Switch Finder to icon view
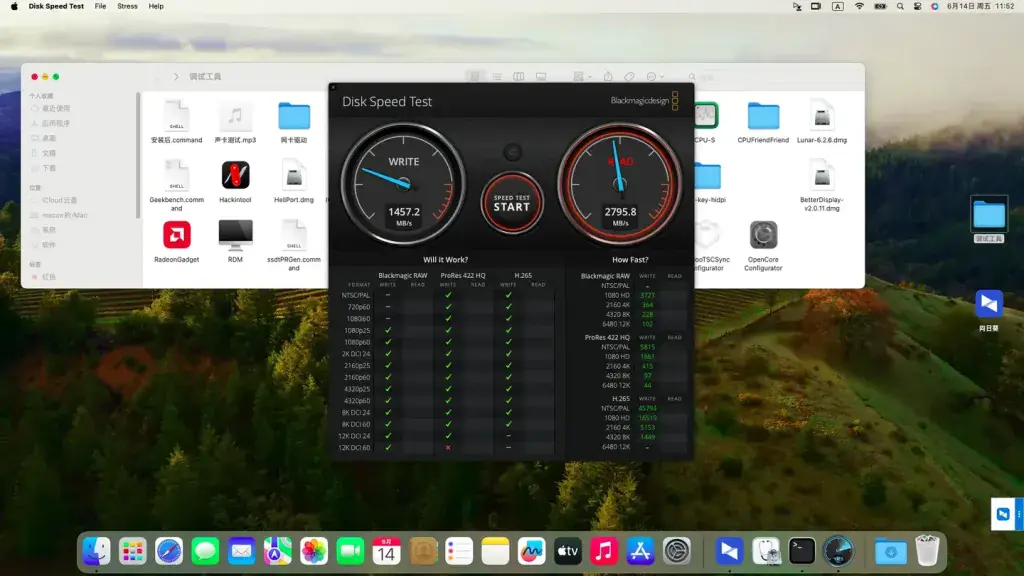Image resolution: width=1024 pixels, height=576 pixels. (475, 76)
